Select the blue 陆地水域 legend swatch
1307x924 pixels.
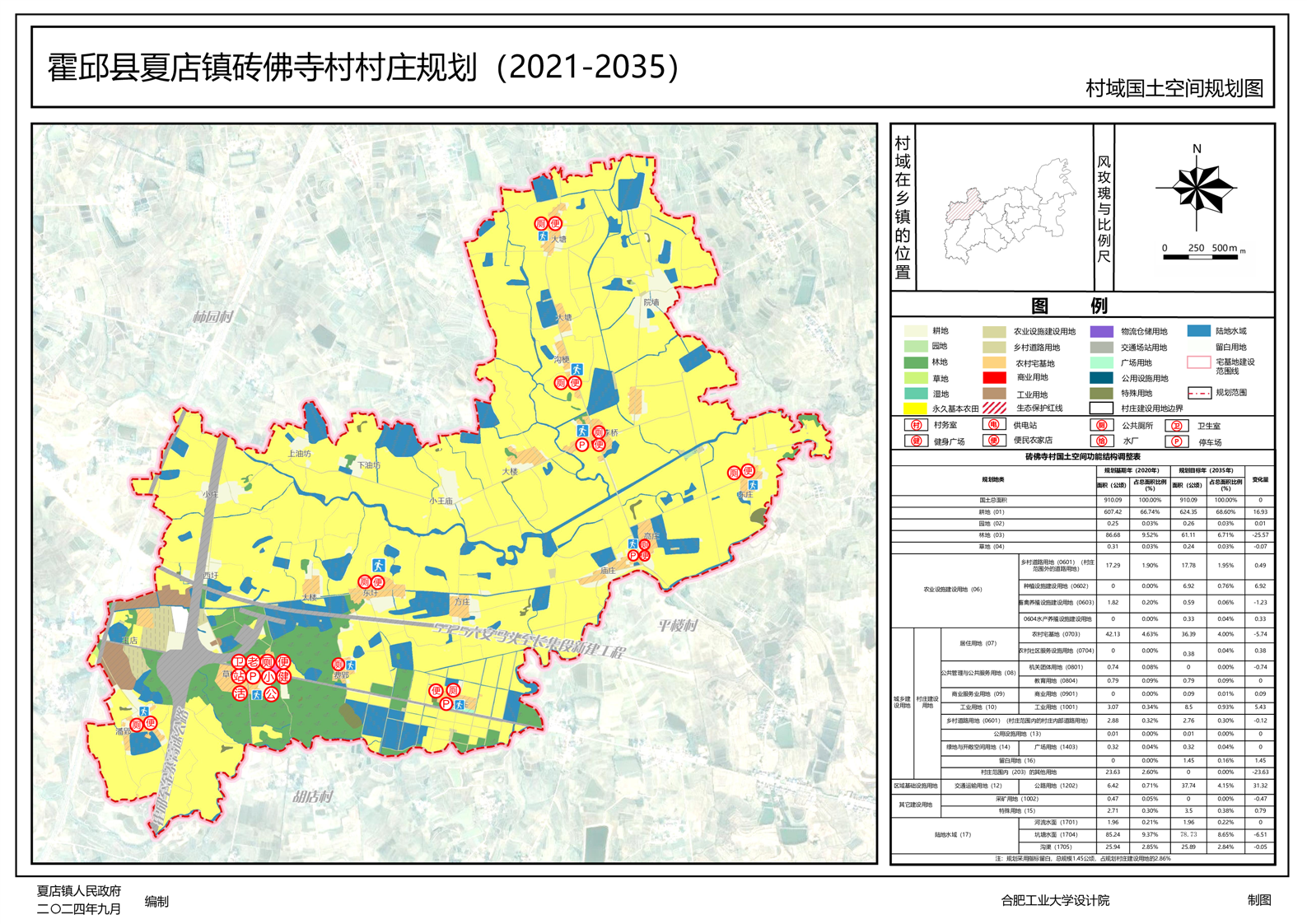coord(1198,331)
